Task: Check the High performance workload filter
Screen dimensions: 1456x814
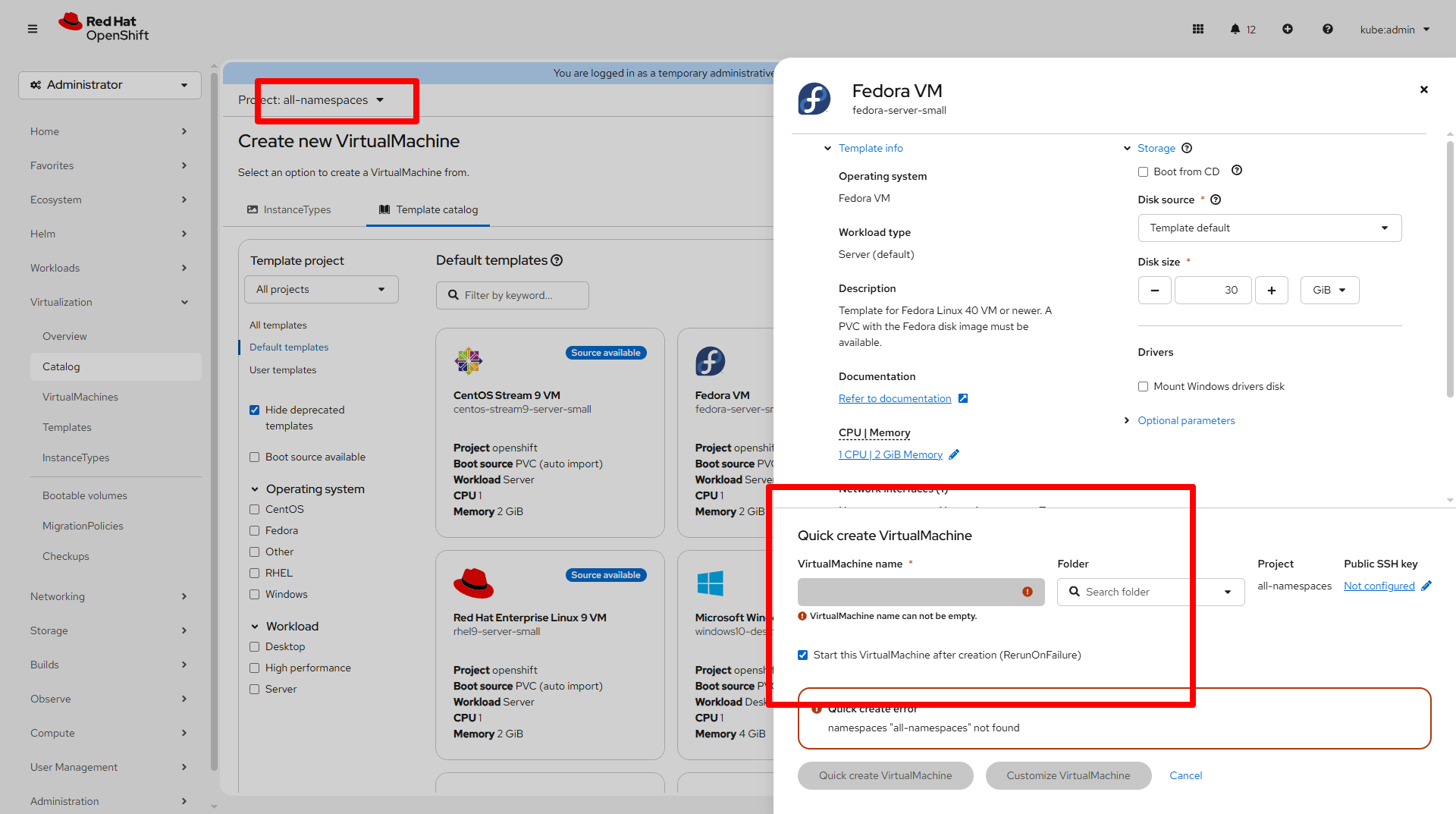Action: coord(255,668)
